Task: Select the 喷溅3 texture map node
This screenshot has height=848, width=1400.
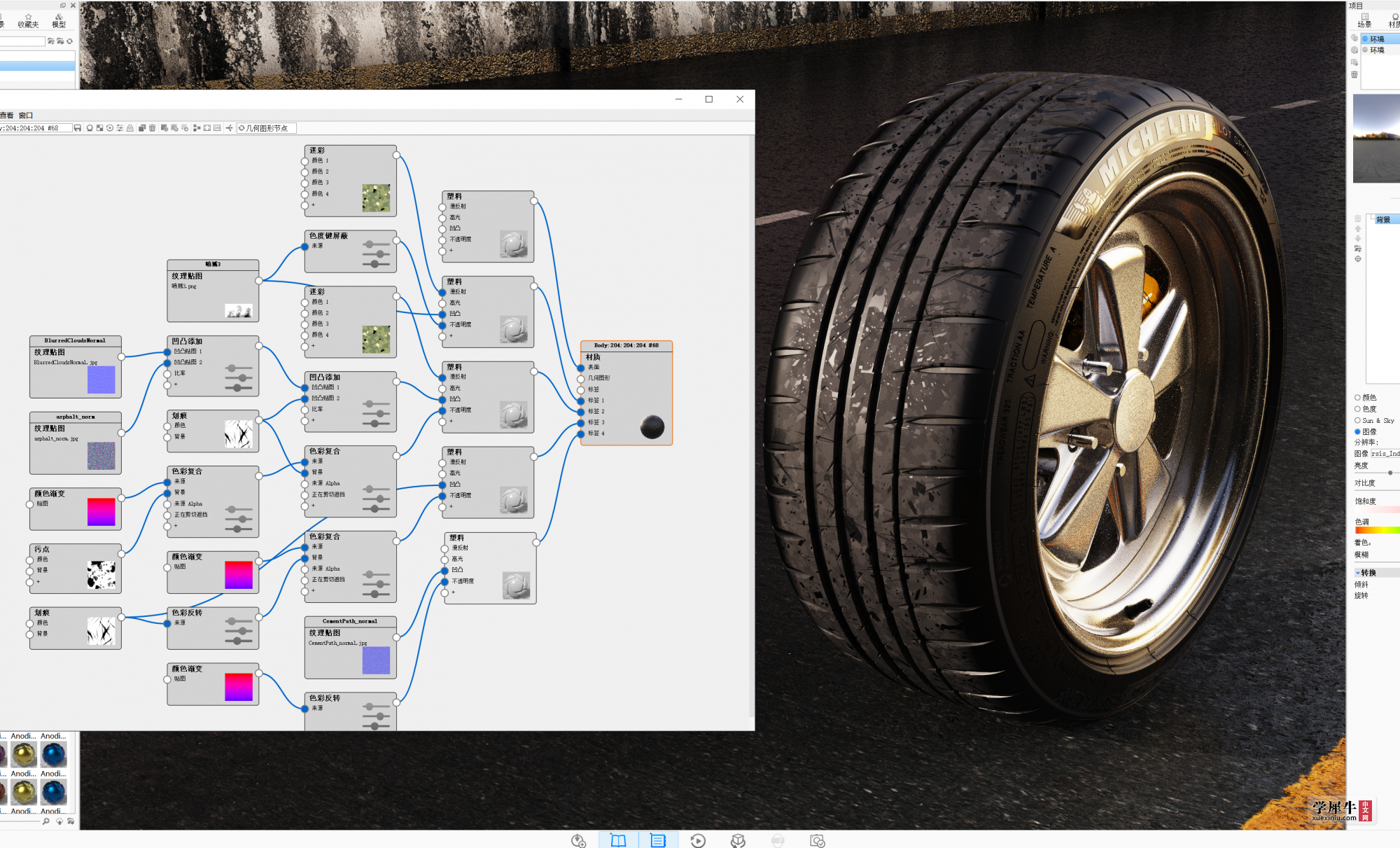Action: click(x=213, y=291)
